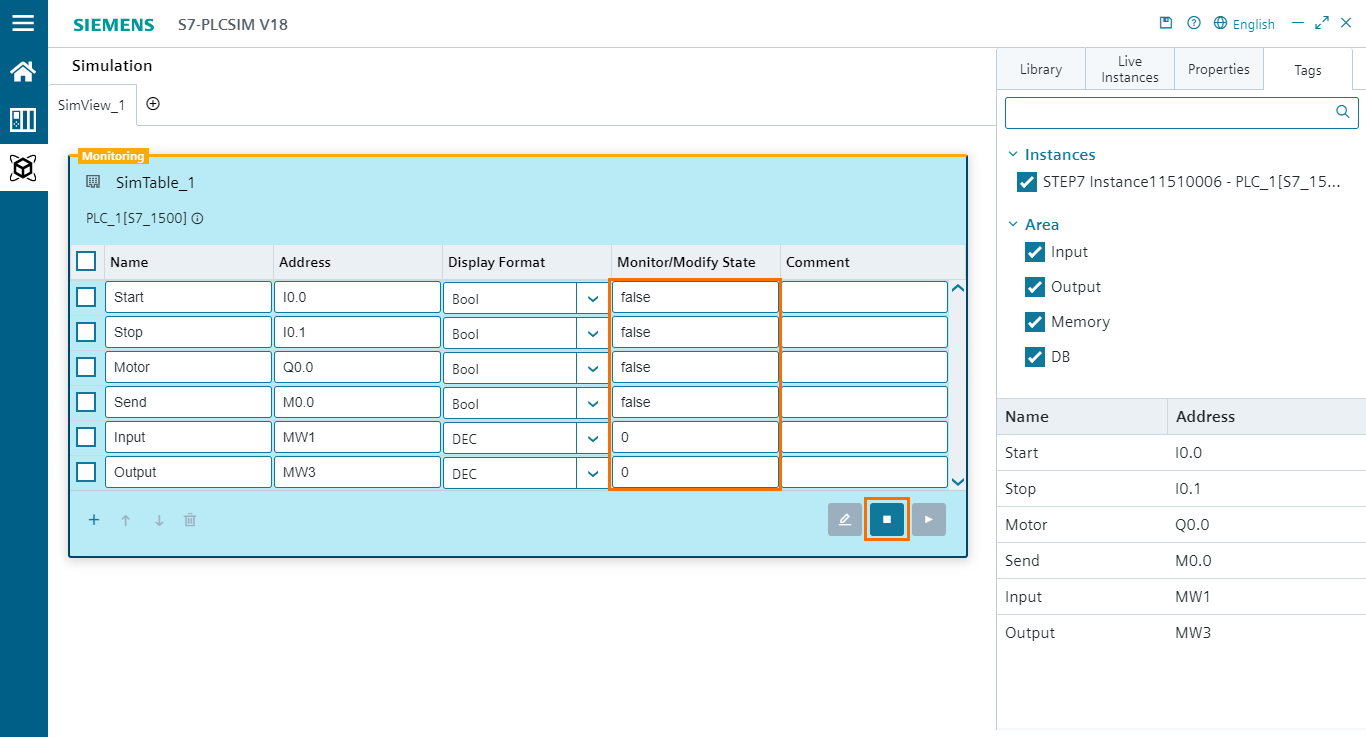This screenshot has height=737, width=1366.
Task: Save the project using the save icon
Action: (x=1166, y=22)
